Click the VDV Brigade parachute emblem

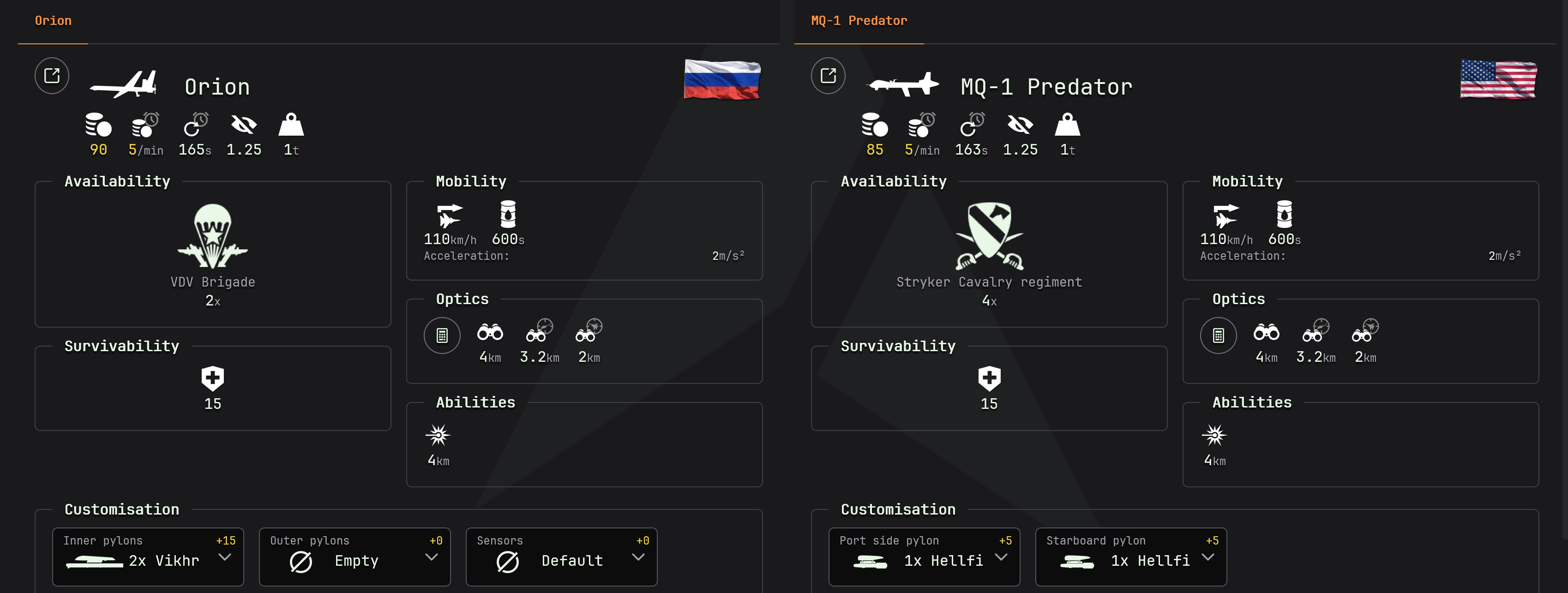pos(212,236)
